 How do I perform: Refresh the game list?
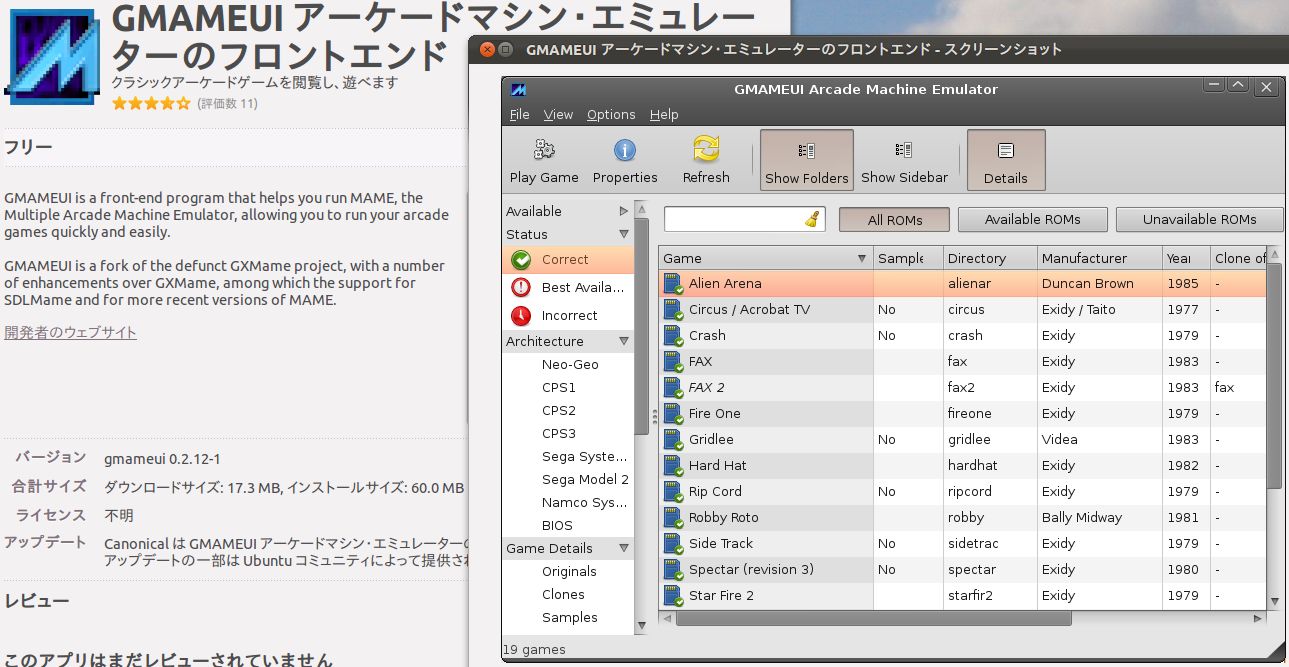(x=706, y=150)
